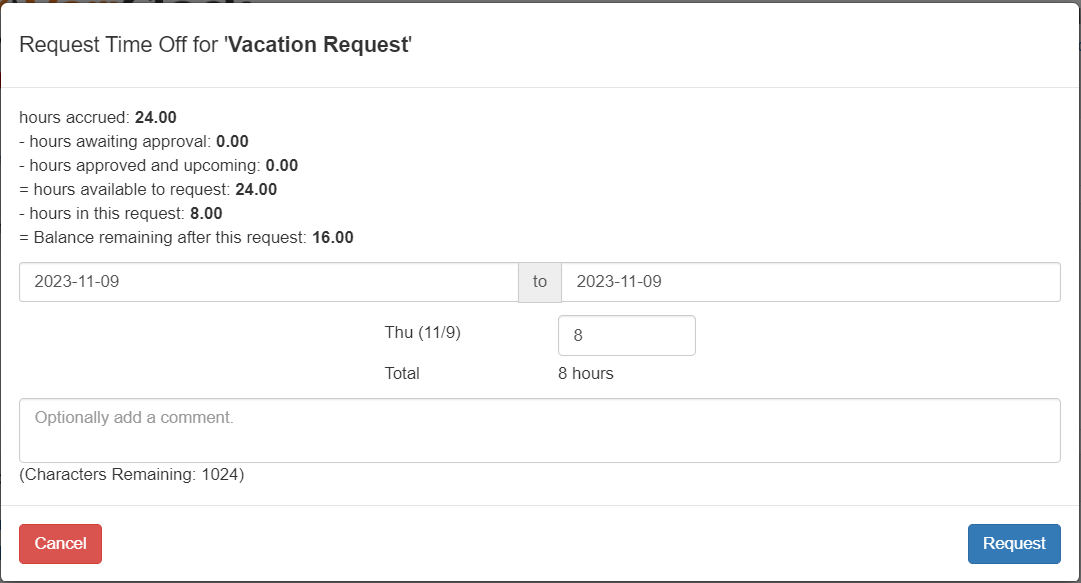Cancel the vacation request

click(60, 543)
